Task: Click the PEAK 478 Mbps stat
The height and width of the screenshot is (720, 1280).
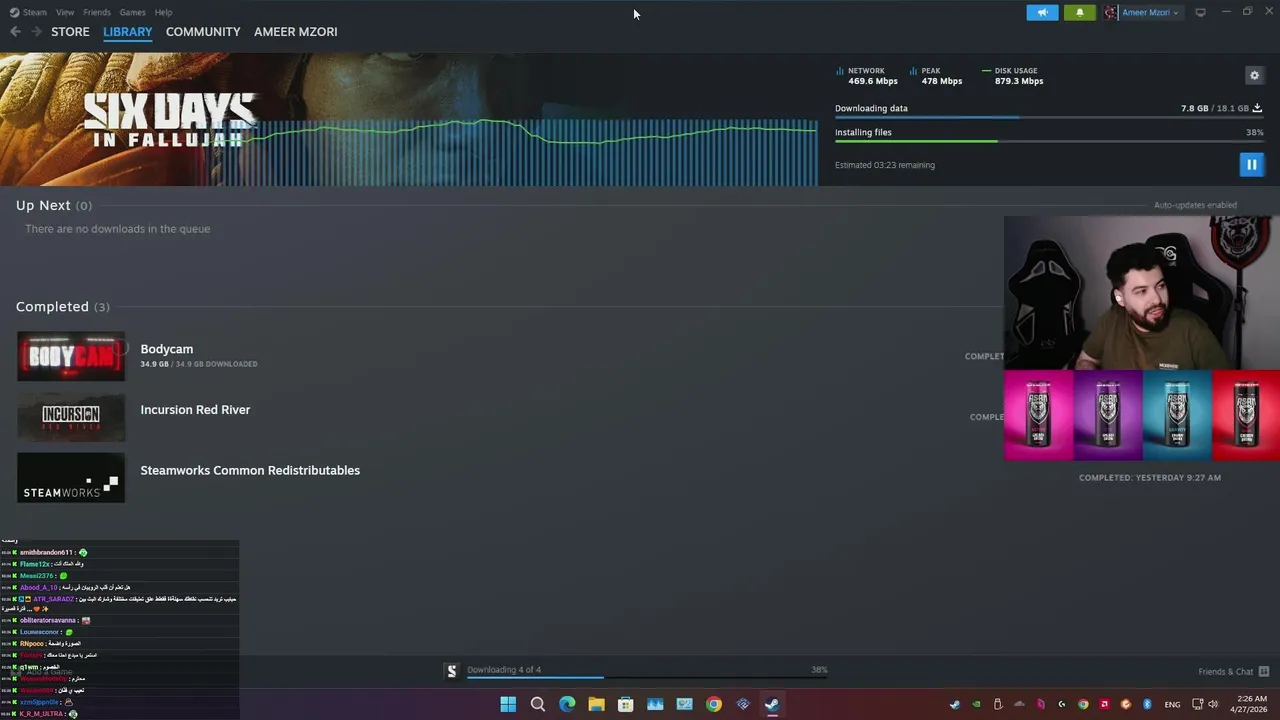Action: [x=937, y=76]
